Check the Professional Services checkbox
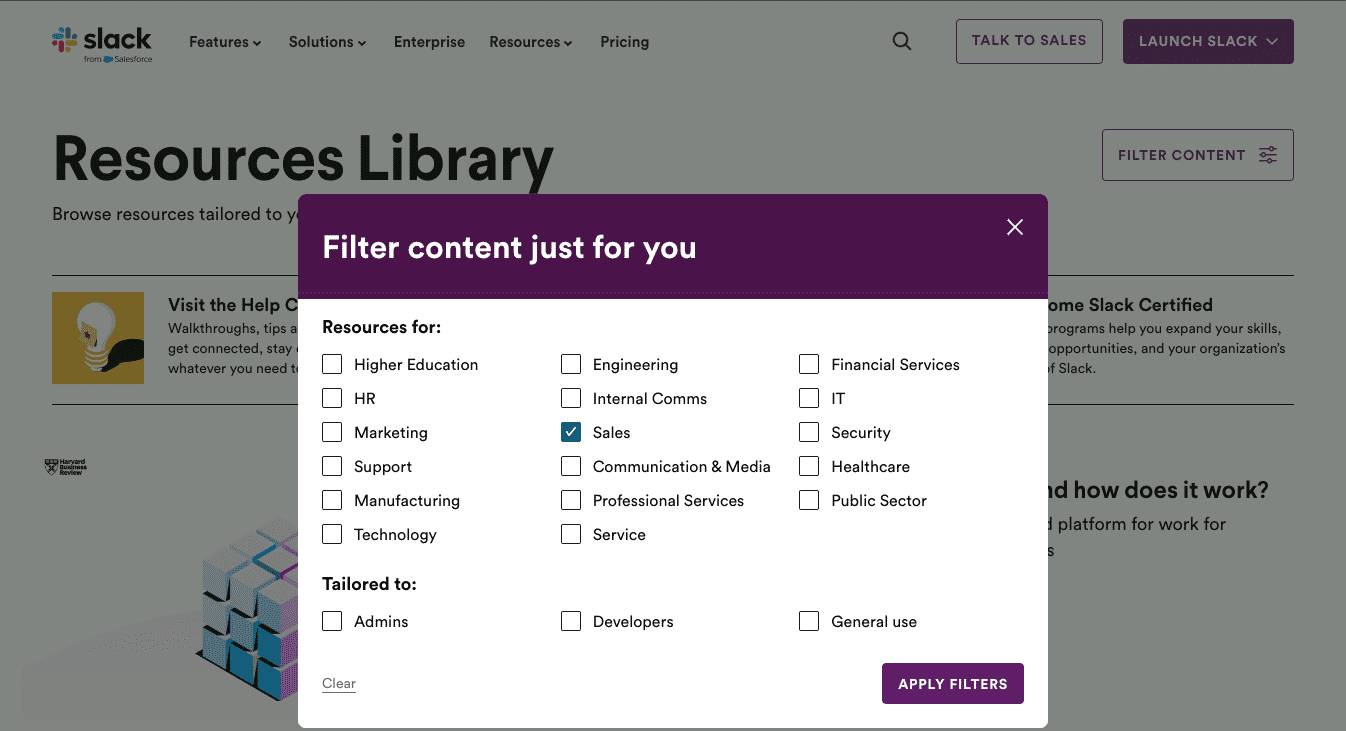 click(571, 500)
